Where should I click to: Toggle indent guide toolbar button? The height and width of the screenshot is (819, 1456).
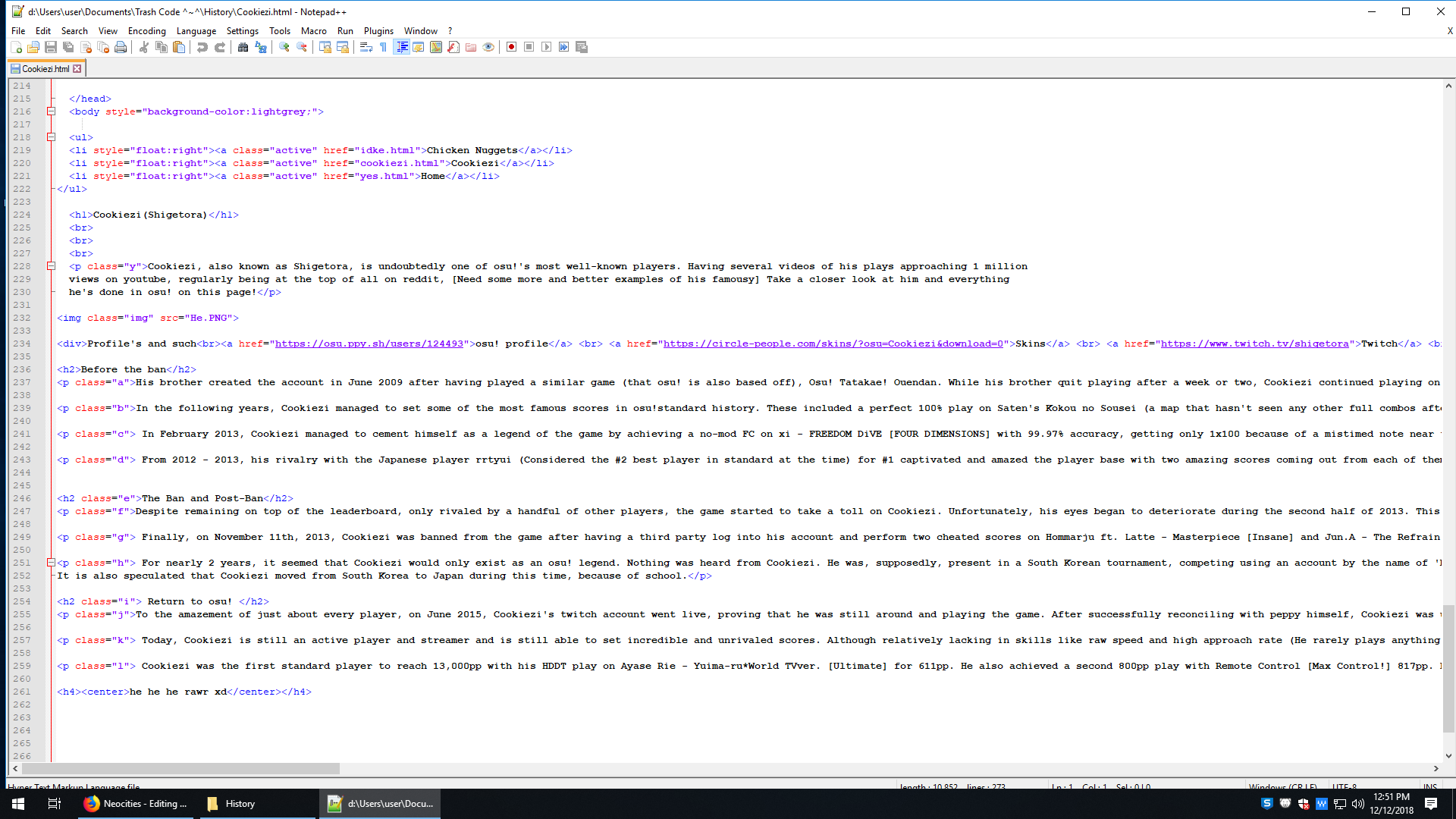(402, 47)
